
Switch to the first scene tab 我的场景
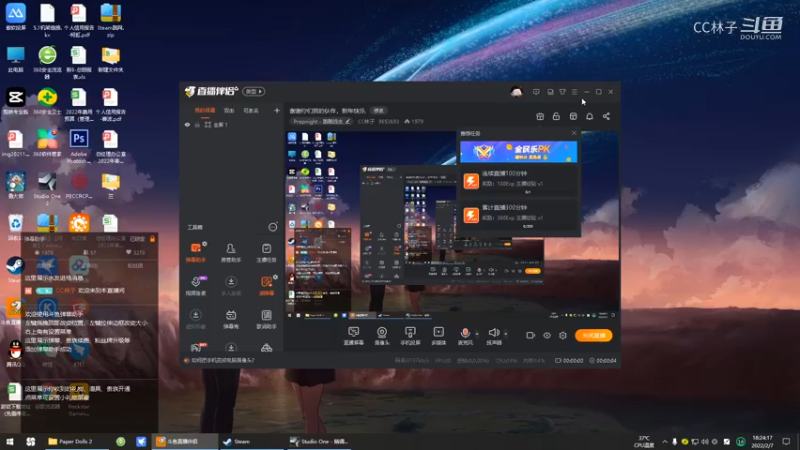pyautogui.click(x=205, y=110)
